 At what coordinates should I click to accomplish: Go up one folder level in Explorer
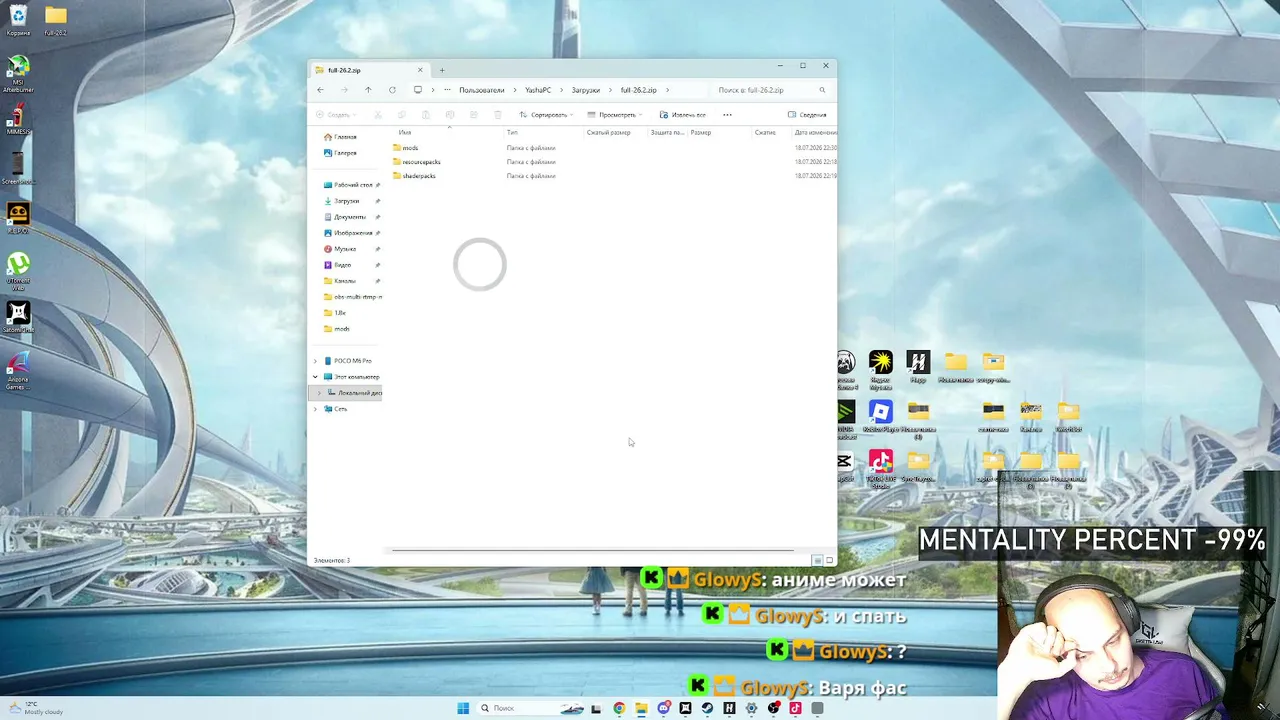click(x=368, y=90)
